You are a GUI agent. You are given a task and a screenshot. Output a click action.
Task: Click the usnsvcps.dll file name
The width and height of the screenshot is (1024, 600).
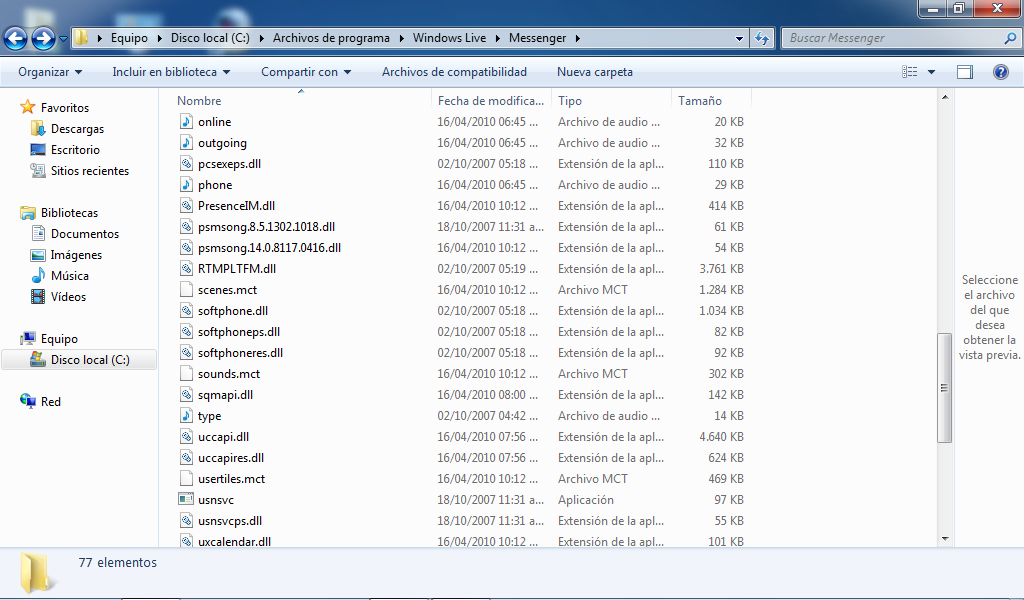[230, 521]
